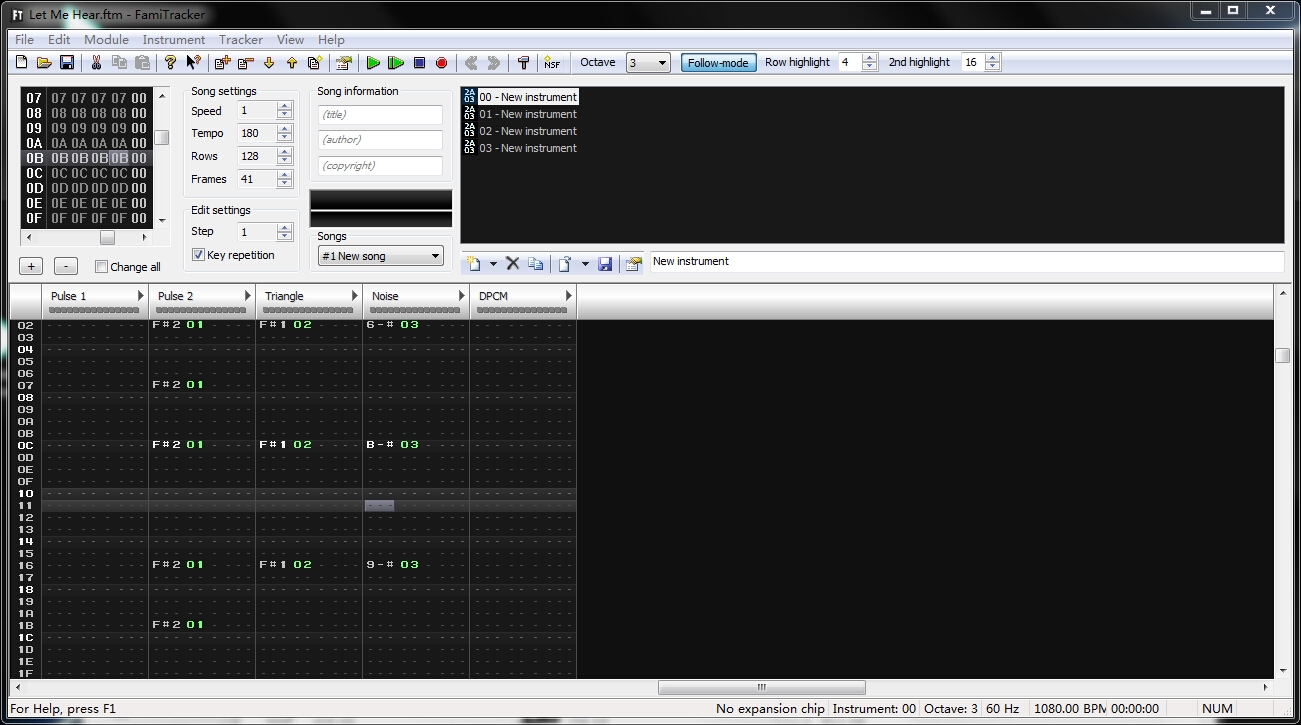The image size is (1301, 725).
Task: Save instrument with the floppy icon
Action: click(604, 264)
